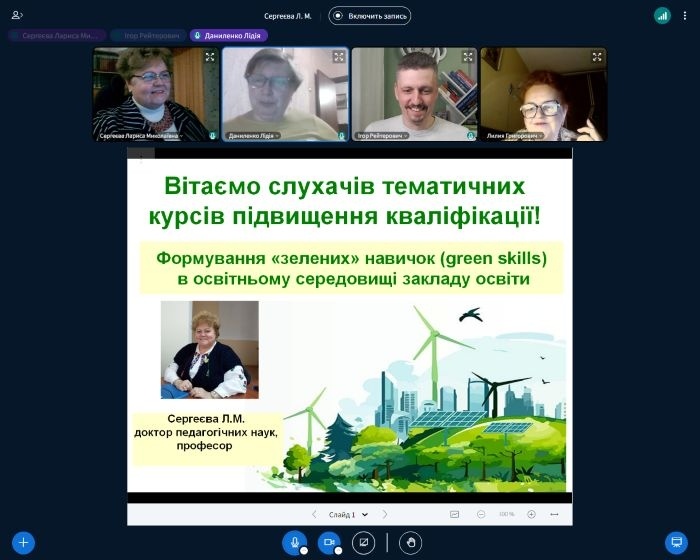Toggle the screen share button
Image resolution: width=700 pixels, height=560 pixels.
point(364,543)
